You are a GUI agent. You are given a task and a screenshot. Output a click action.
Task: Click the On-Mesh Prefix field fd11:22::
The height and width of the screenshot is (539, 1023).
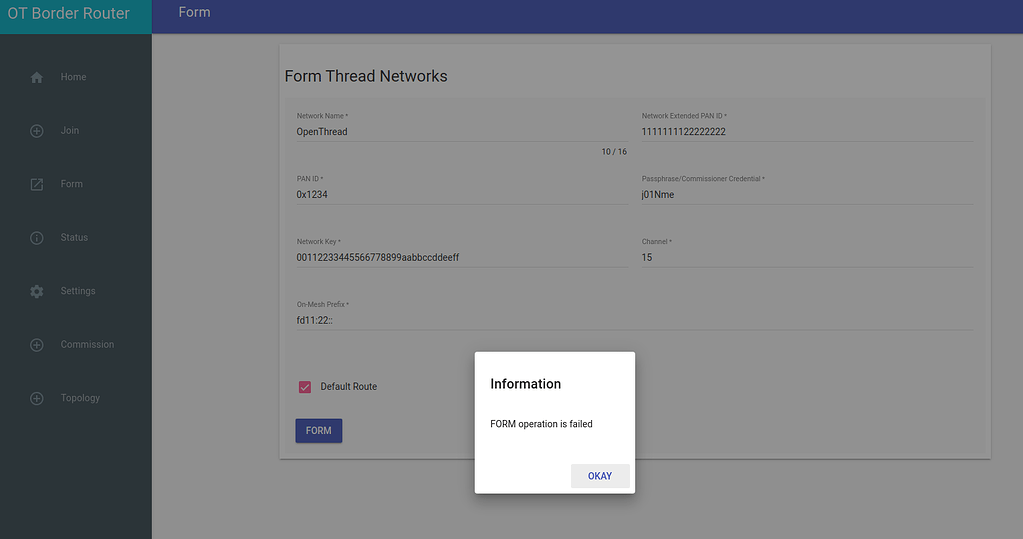pyautogui.click(x=635, y=320)
